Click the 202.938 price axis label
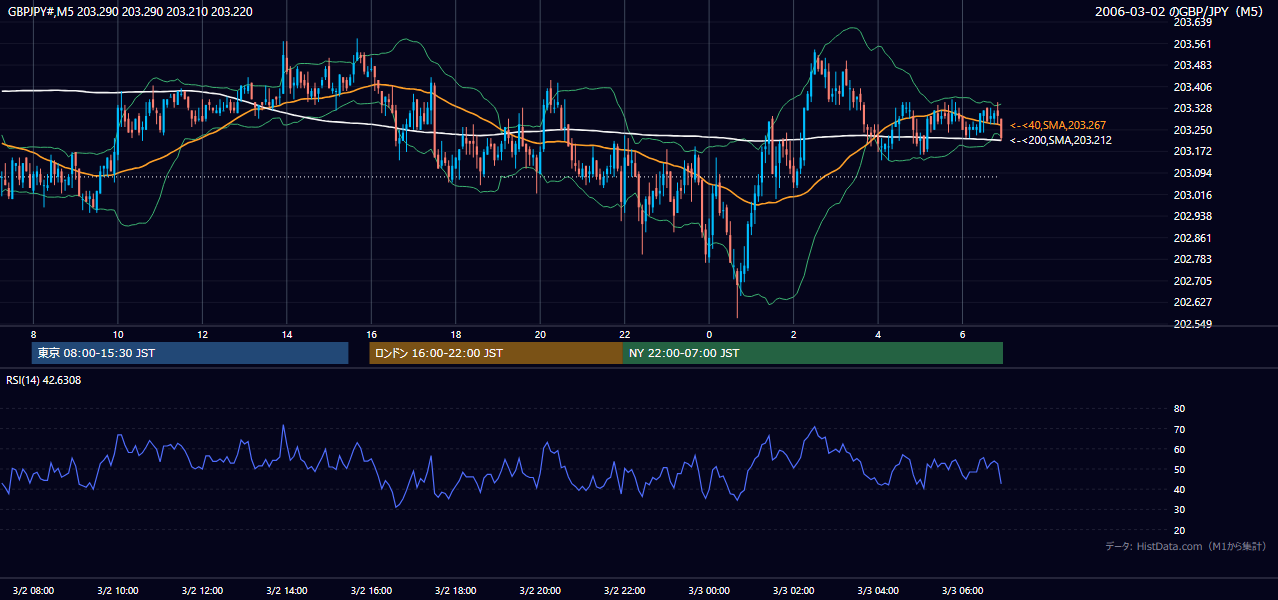This screenshot has width=1278, height=600. 1192,216
